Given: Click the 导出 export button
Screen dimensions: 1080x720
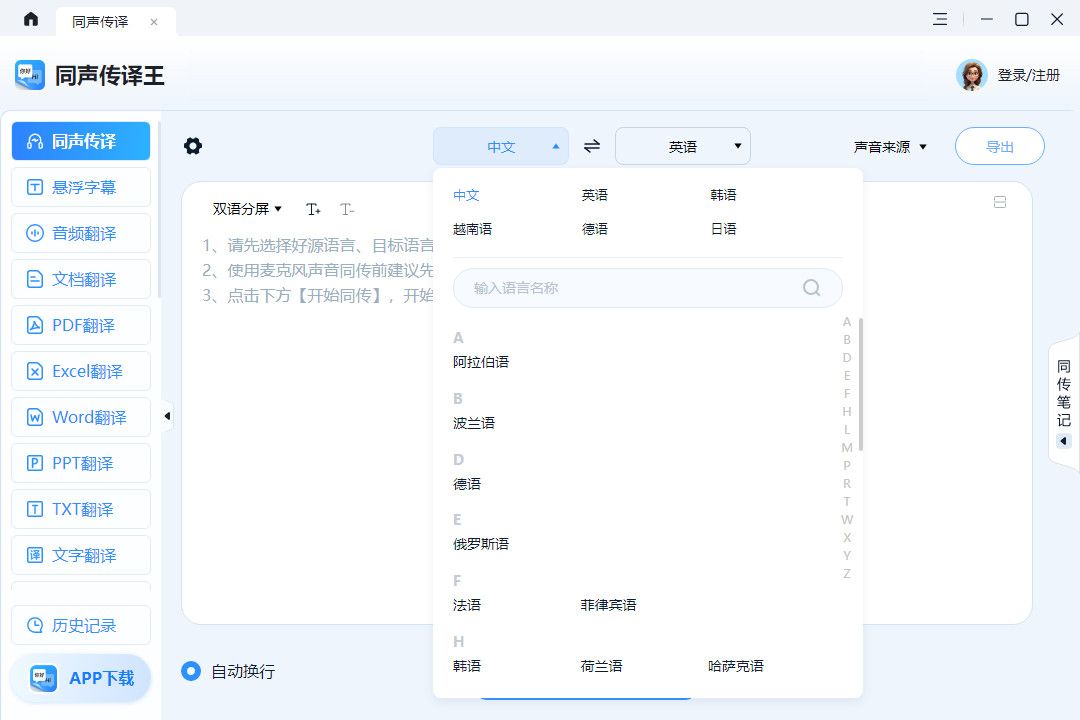Looking at the screenshot, I should tap(999, 146).
